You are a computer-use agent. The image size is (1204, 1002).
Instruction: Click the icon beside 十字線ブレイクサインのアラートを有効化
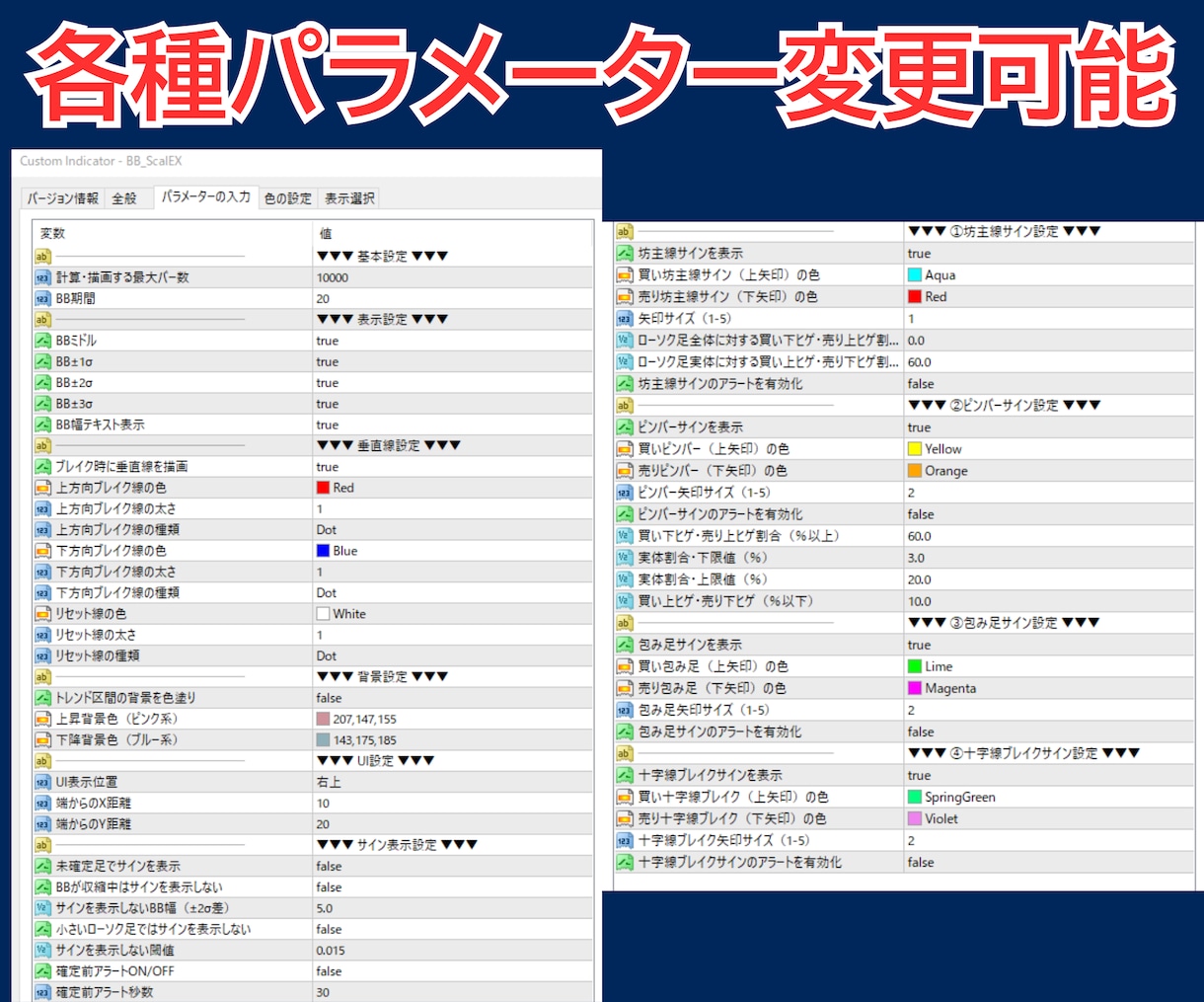pos(624,862)
